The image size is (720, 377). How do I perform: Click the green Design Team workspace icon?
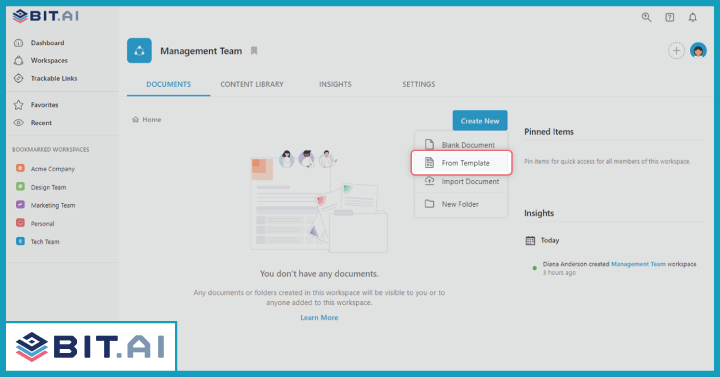click(x=20, y=186)
